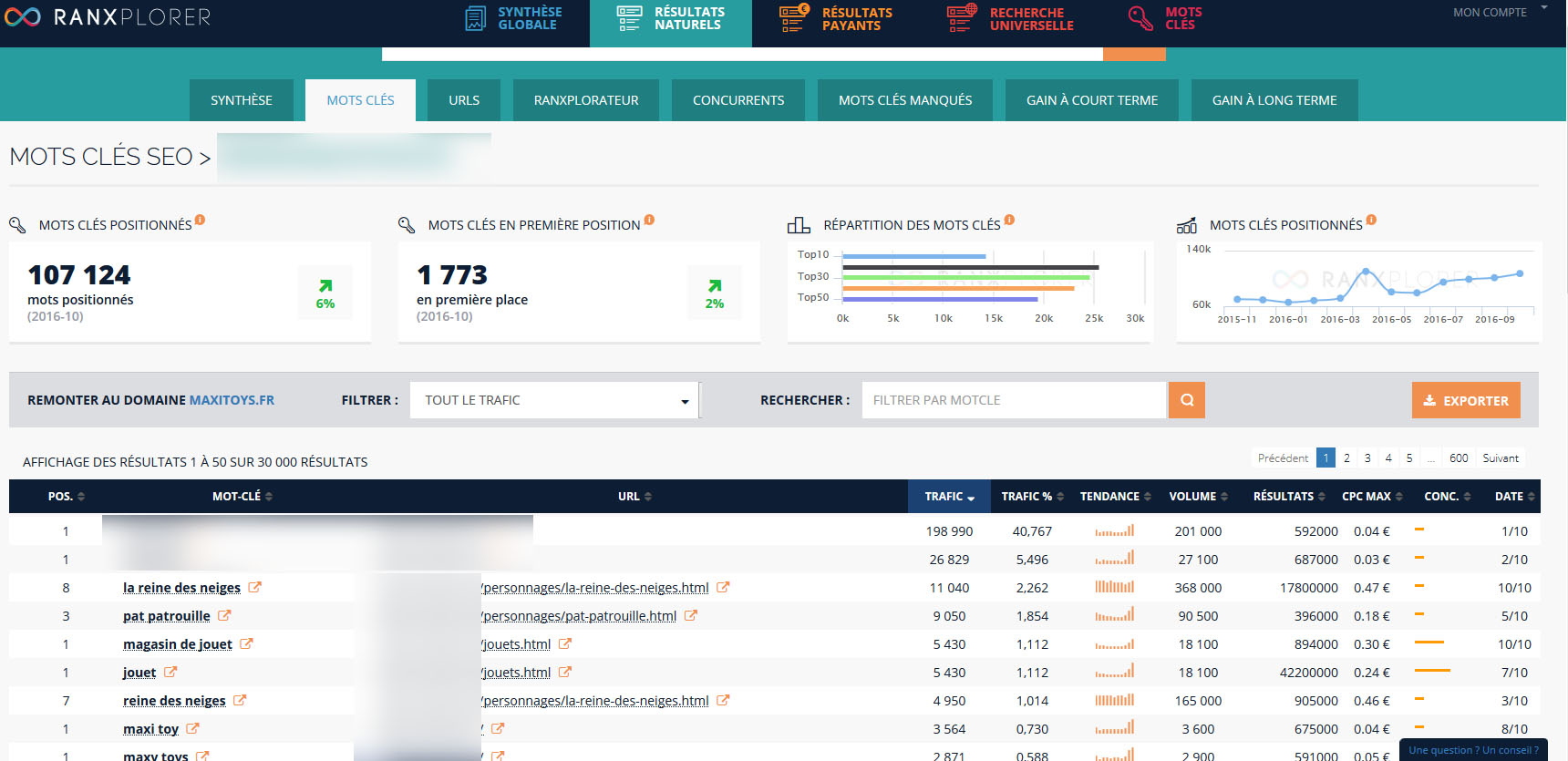Open Une question ? Un conseil ? chat widget
This screenshot has height=761, width=1568.
click(x=1473, y=750)
